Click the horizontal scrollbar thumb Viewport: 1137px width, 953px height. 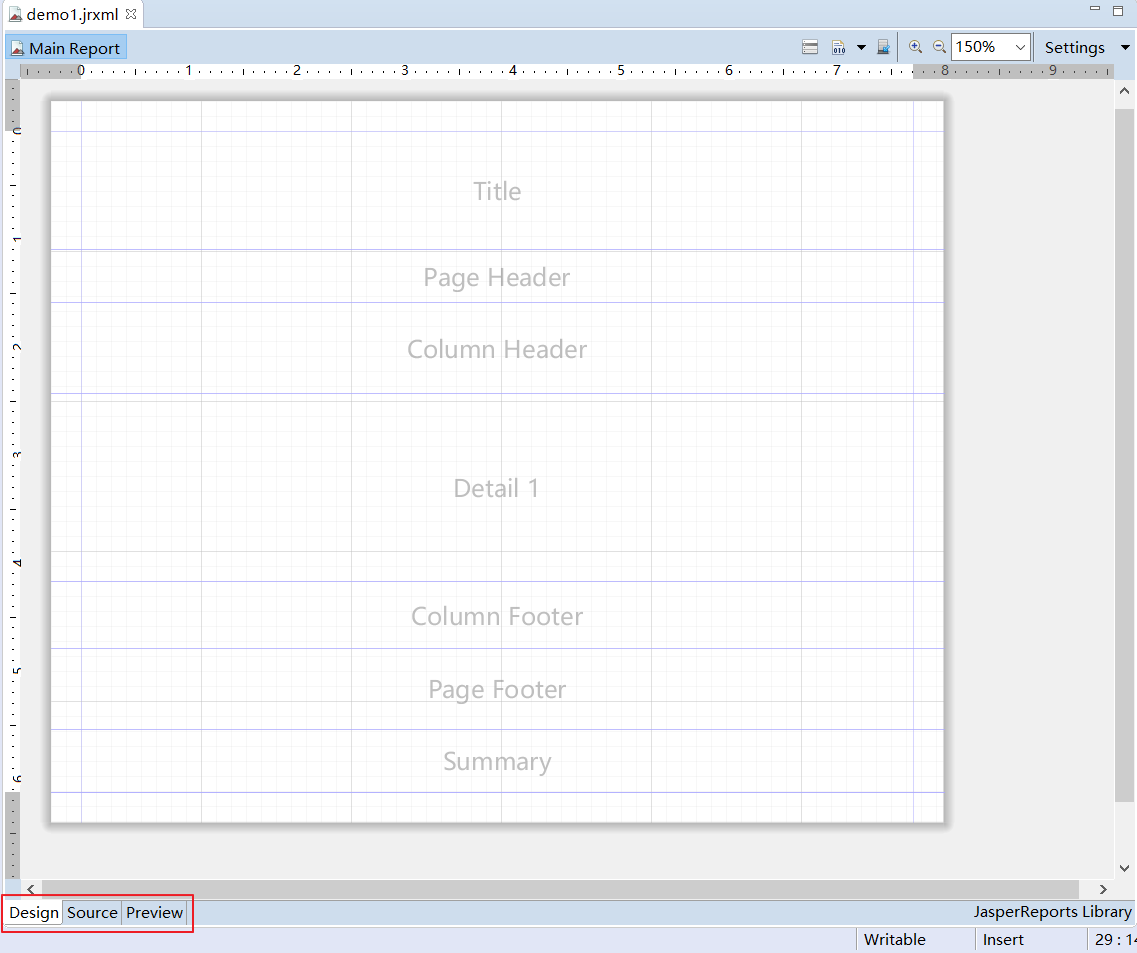tap(561, 889)
